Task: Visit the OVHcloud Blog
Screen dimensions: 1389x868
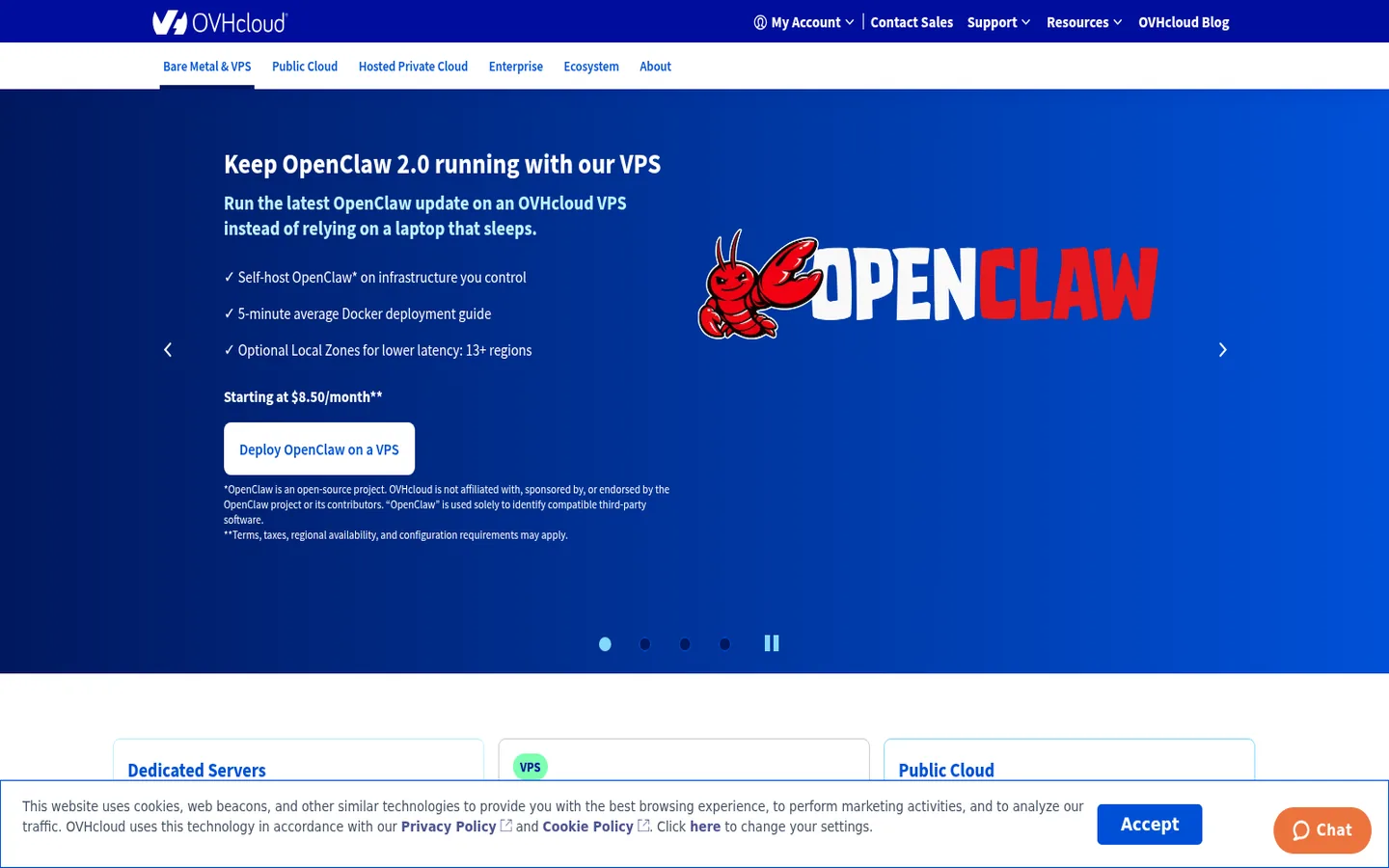Action: tap(1184, 22)
